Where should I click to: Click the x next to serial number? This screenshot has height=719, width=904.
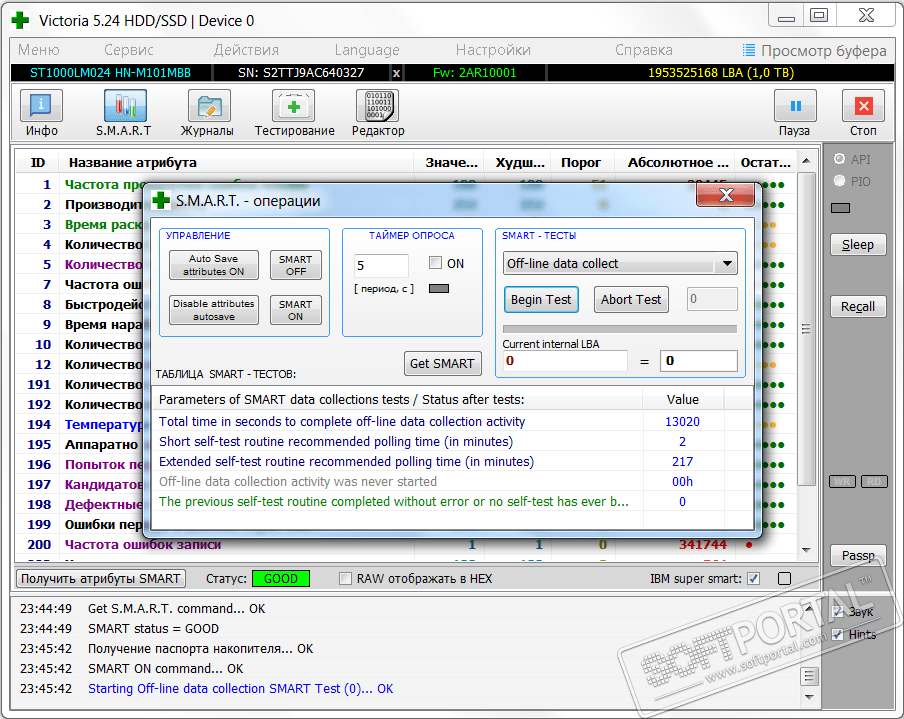click(x=396, y=73)
